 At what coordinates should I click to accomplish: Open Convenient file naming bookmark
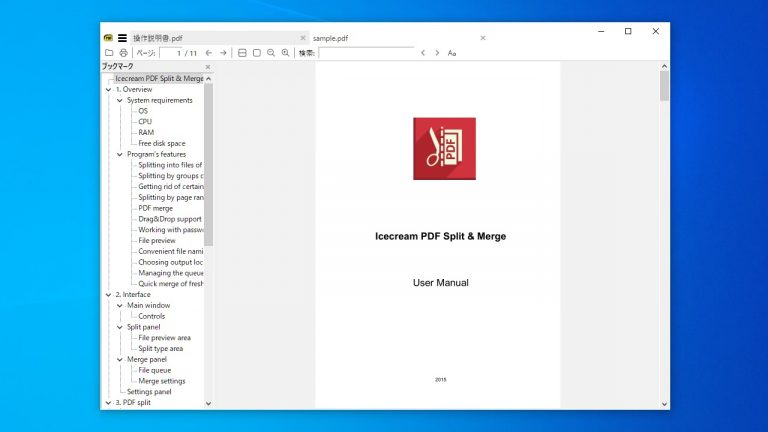pos(170,251)
